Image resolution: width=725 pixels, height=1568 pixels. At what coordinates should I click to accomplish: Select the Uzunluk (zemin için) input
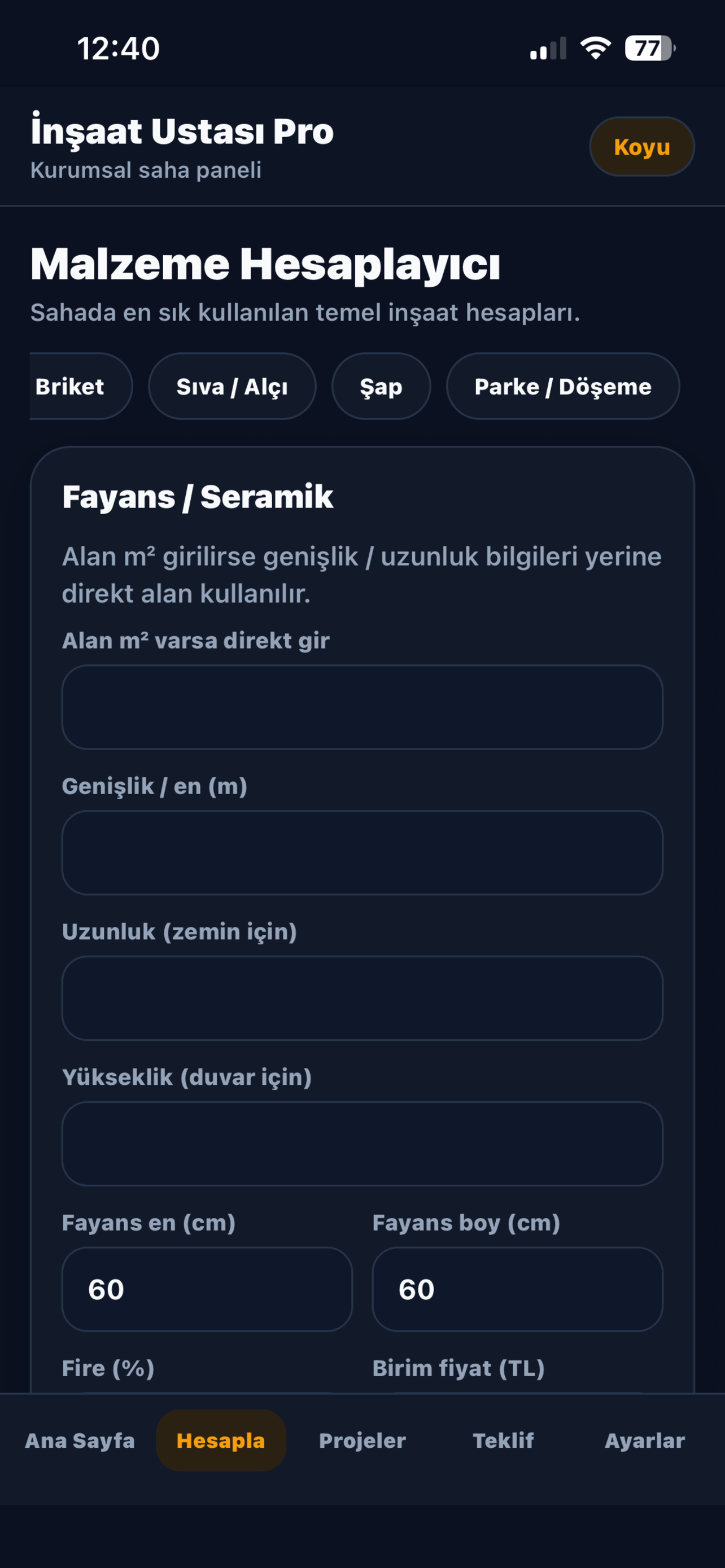362,998
